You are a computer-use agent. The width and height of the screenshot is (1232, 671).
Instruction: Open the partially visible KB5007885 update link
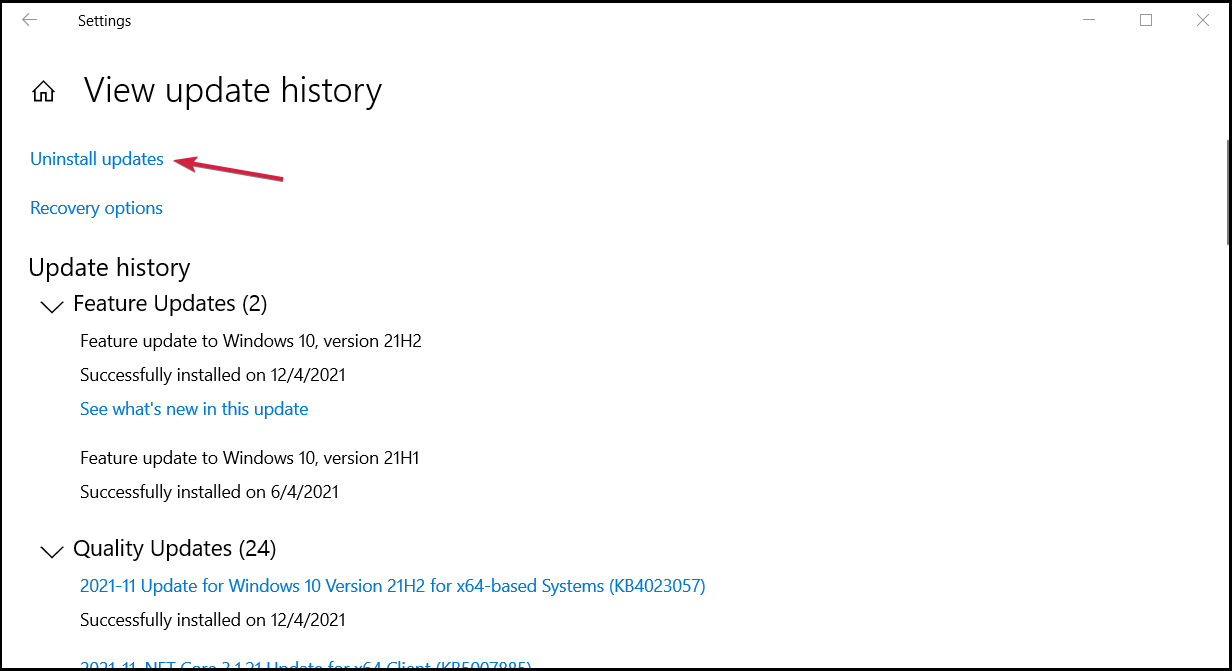pyautogui.click(x=305, y=664)
